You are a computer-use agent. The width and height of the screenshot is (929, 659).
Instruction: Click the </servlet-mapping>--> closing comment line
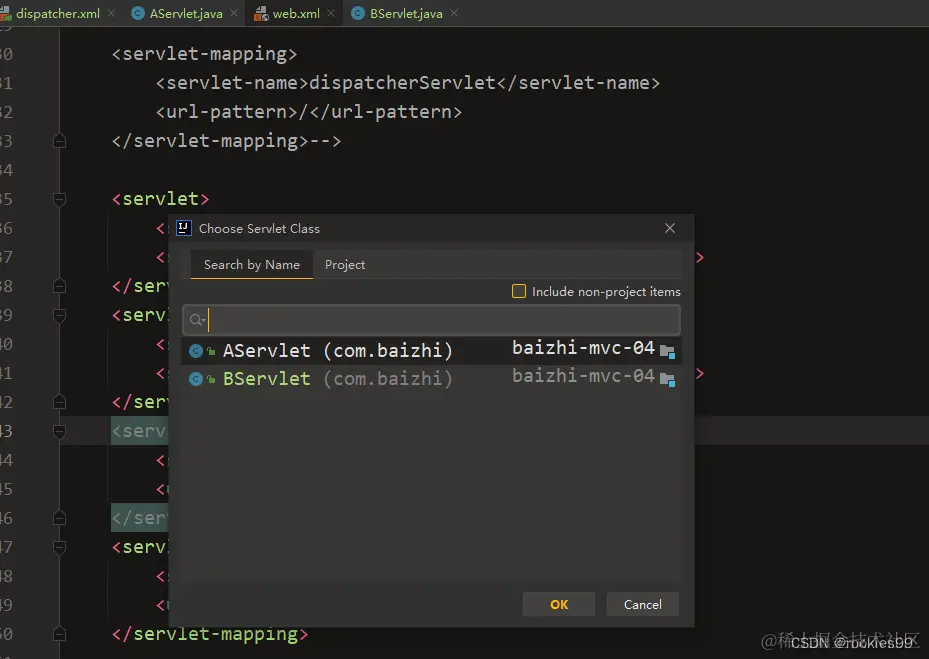[x=226, y=141]
